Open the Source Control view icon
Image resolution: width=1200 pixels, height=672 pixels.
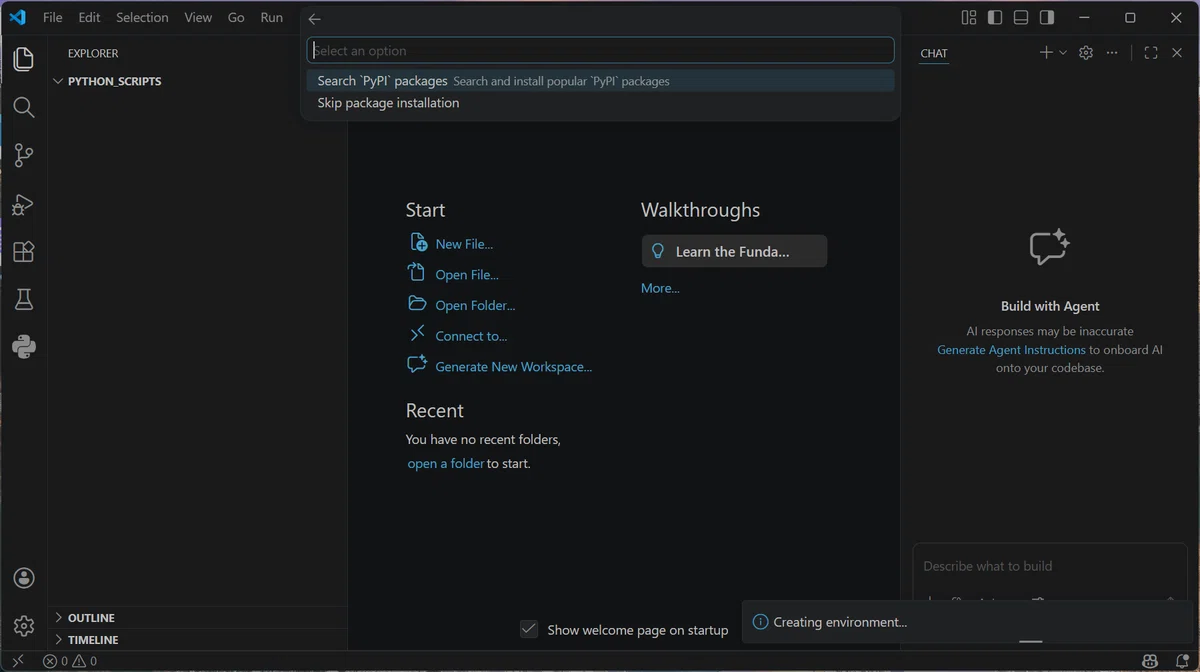coord(24,155)
